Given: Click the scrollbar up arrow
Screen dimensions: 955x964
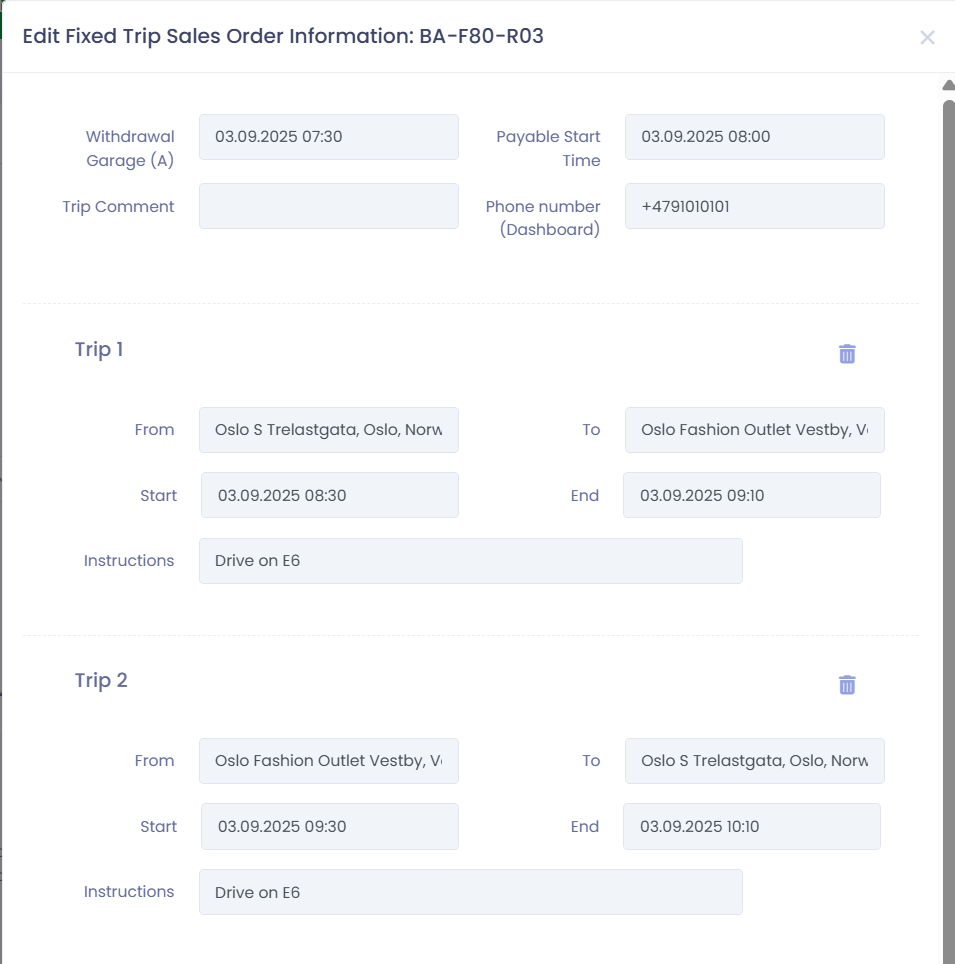Looking at the screenshot, I should click(x=948, y=86).
